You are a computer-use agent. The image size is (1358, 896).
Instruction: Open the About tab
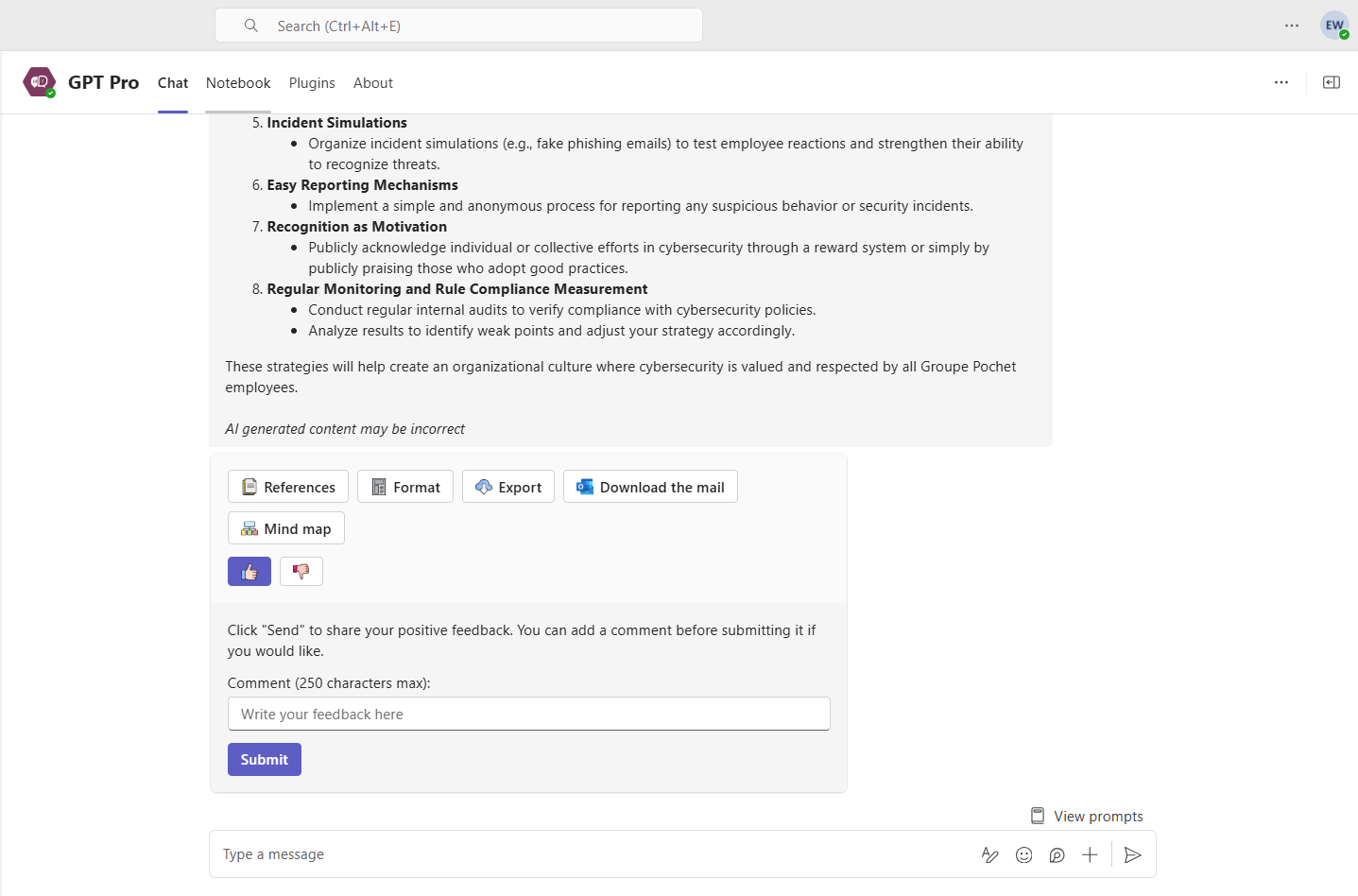pos(372,82)
